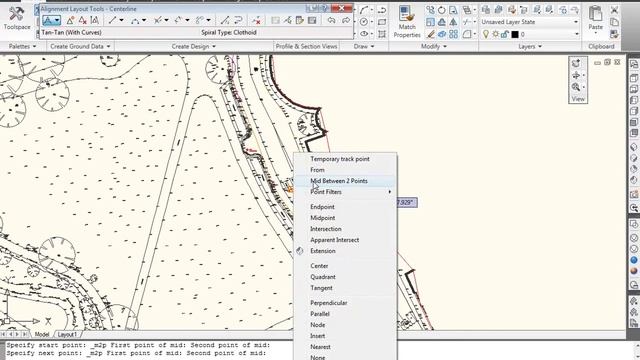
Task: Select the Rotate tool in the Modify panel
Action: tap(442, 10)
